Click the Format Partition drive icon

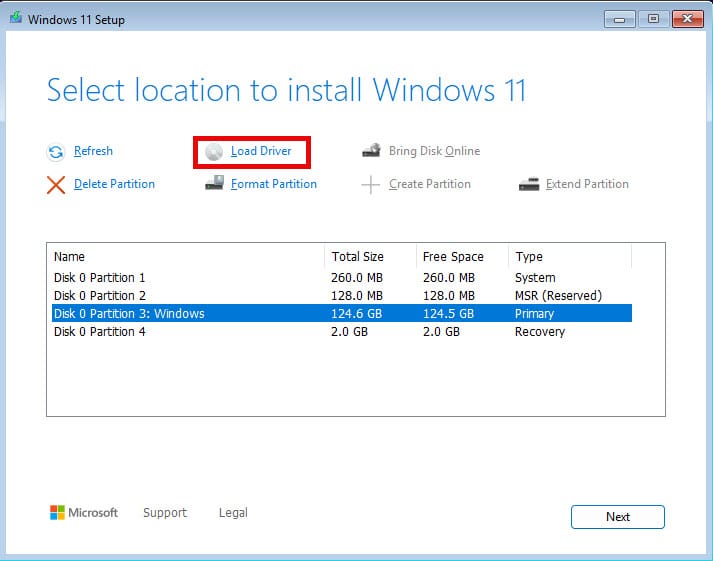(214, 183)
